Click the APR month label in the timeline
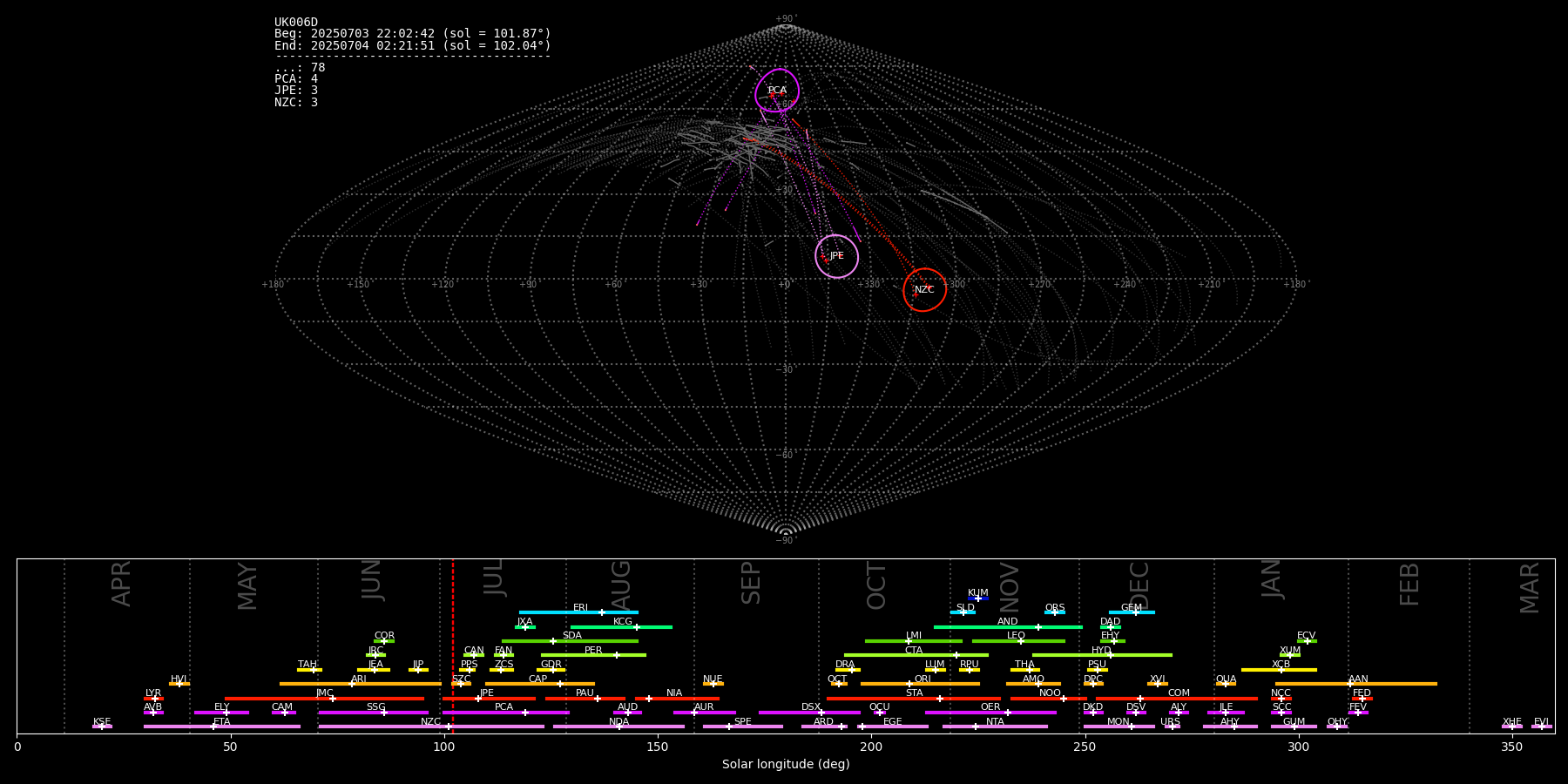Screen dimensions: 1568x784 coord(121,584)
